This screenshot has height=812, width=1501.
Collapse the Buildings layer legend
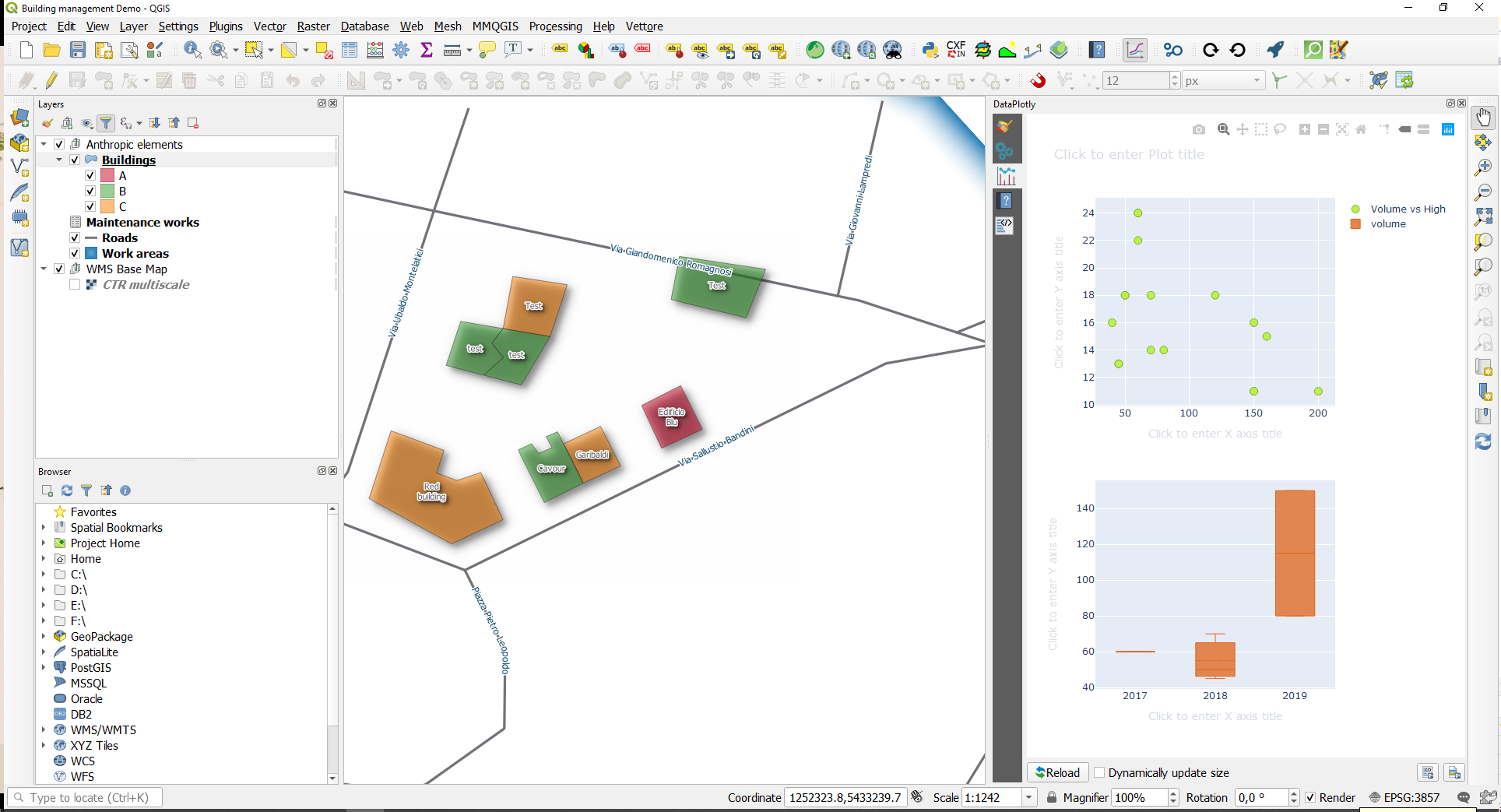59,160
